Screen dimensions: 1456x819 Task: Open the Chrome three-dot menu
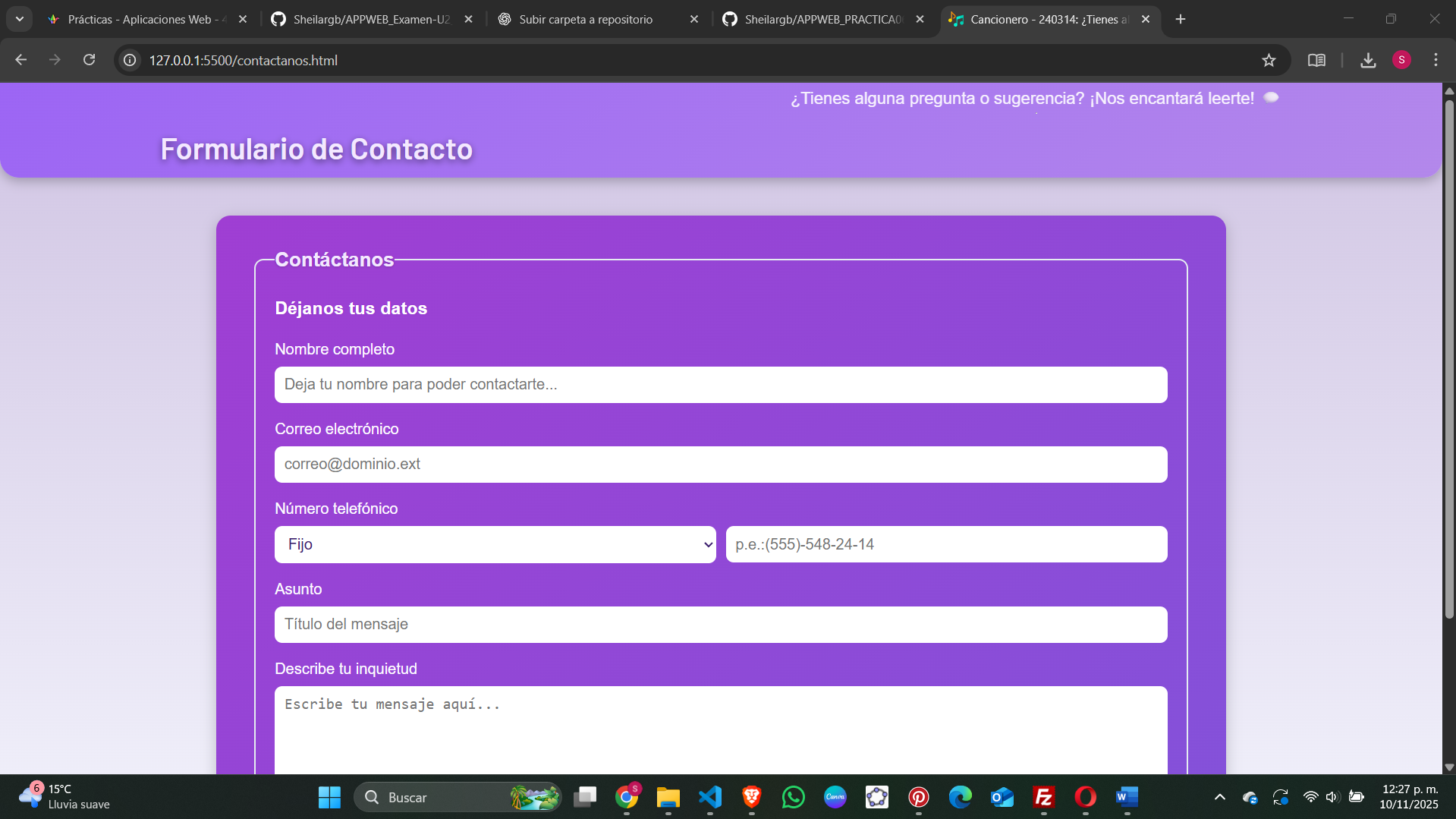(1436, 60)
